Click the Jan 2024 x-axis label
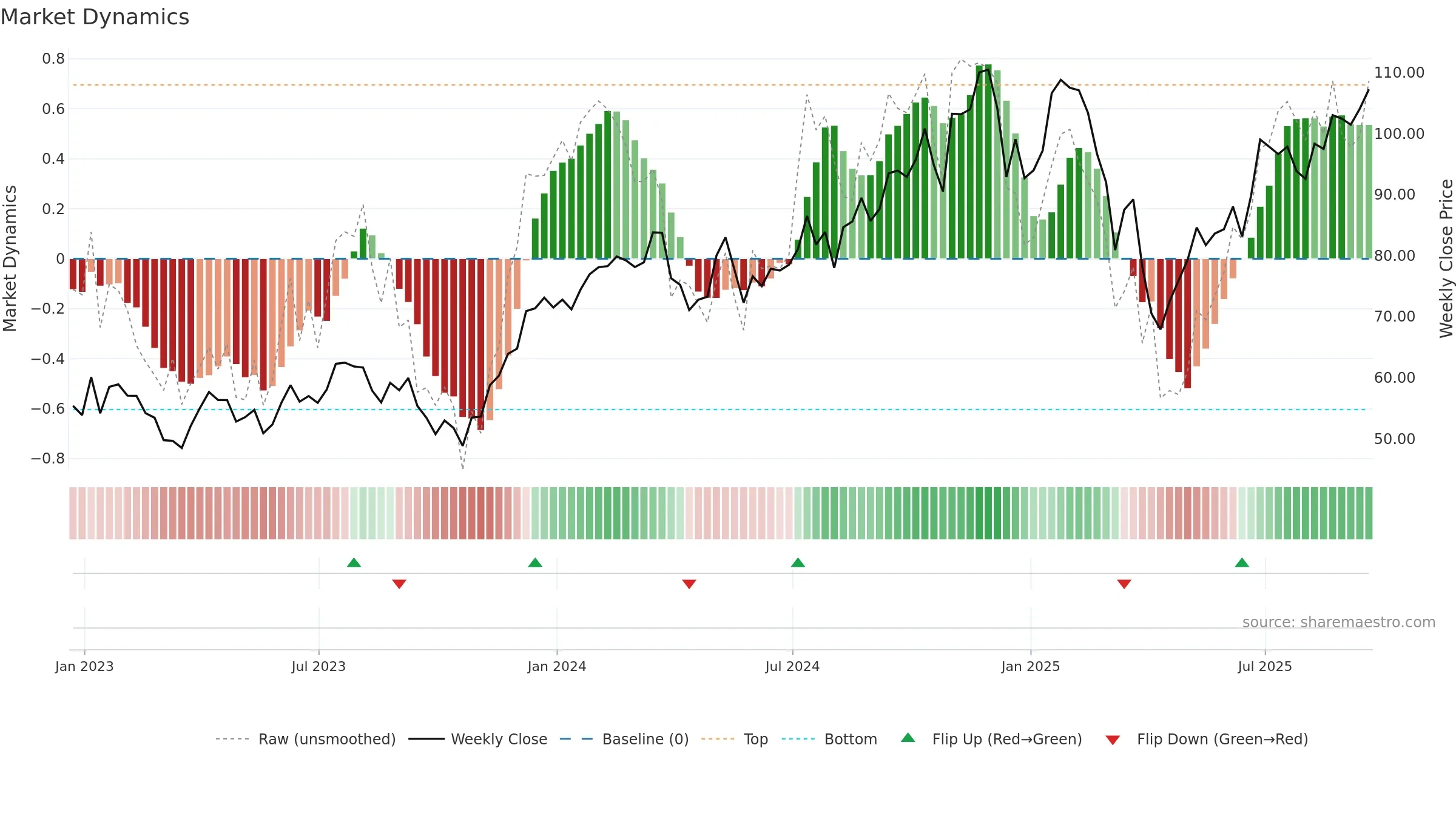Screen dimensions: 1456x819 click(557, 666)
